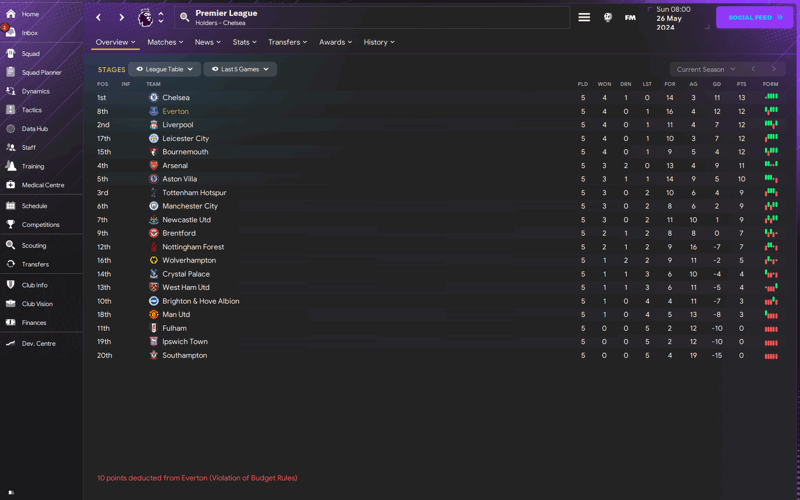800x500 pixels.
Task: Click the Finances sidebar icon
Action: 11,323
